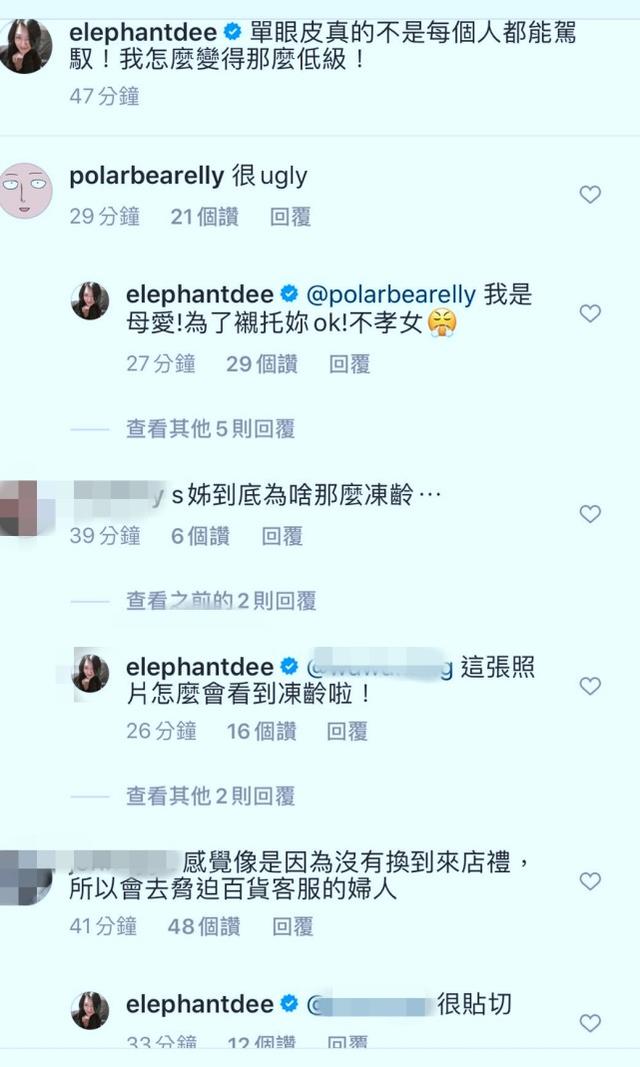Image resolution: width=640 pixels, height=1067 pixels.
Task: Tap elephantdee's avatar beside the 很貼切 reply
Action: click(90, 1010)
